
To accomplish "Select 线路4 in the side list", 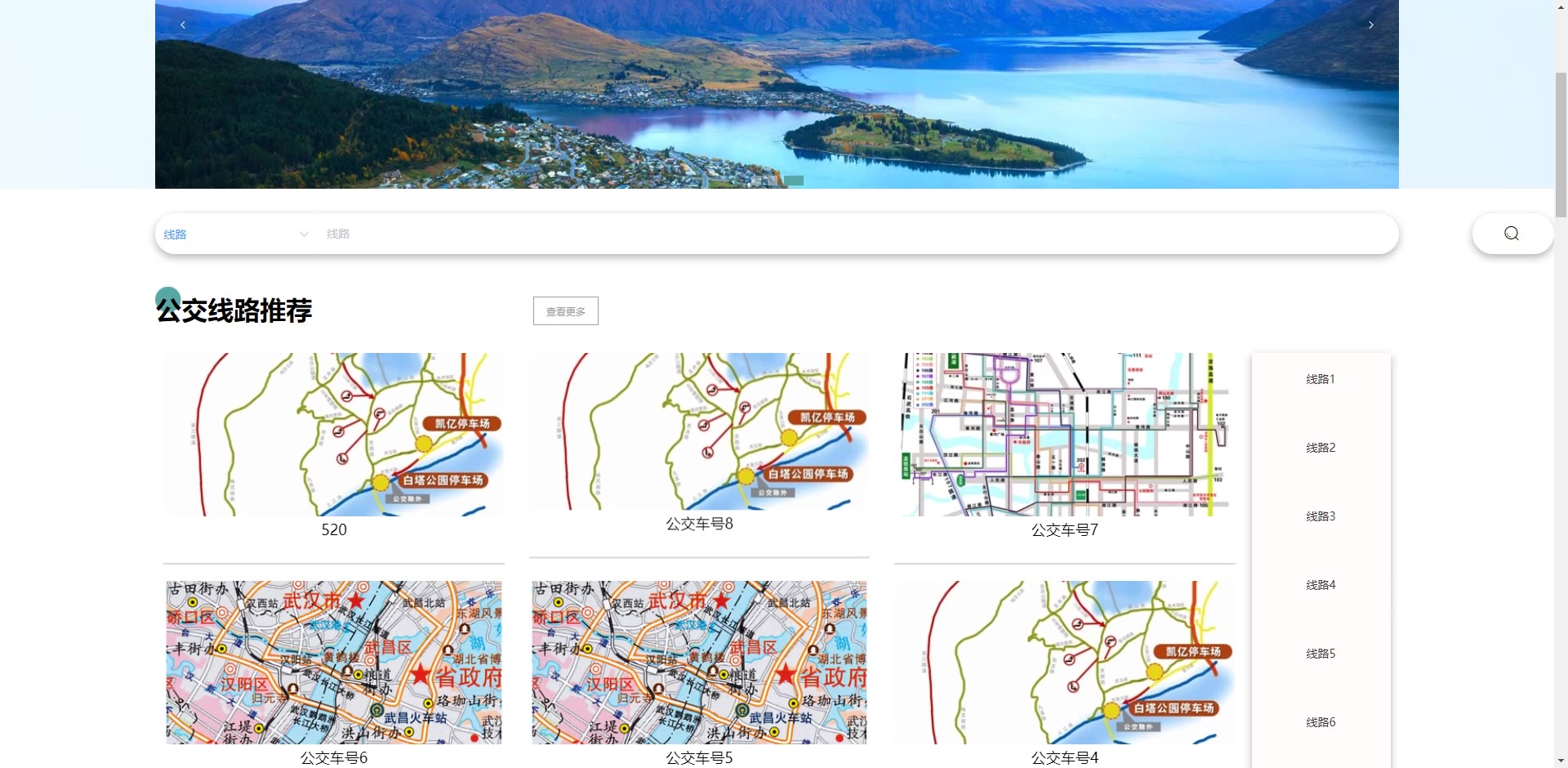I will (x=1321, y=585).
